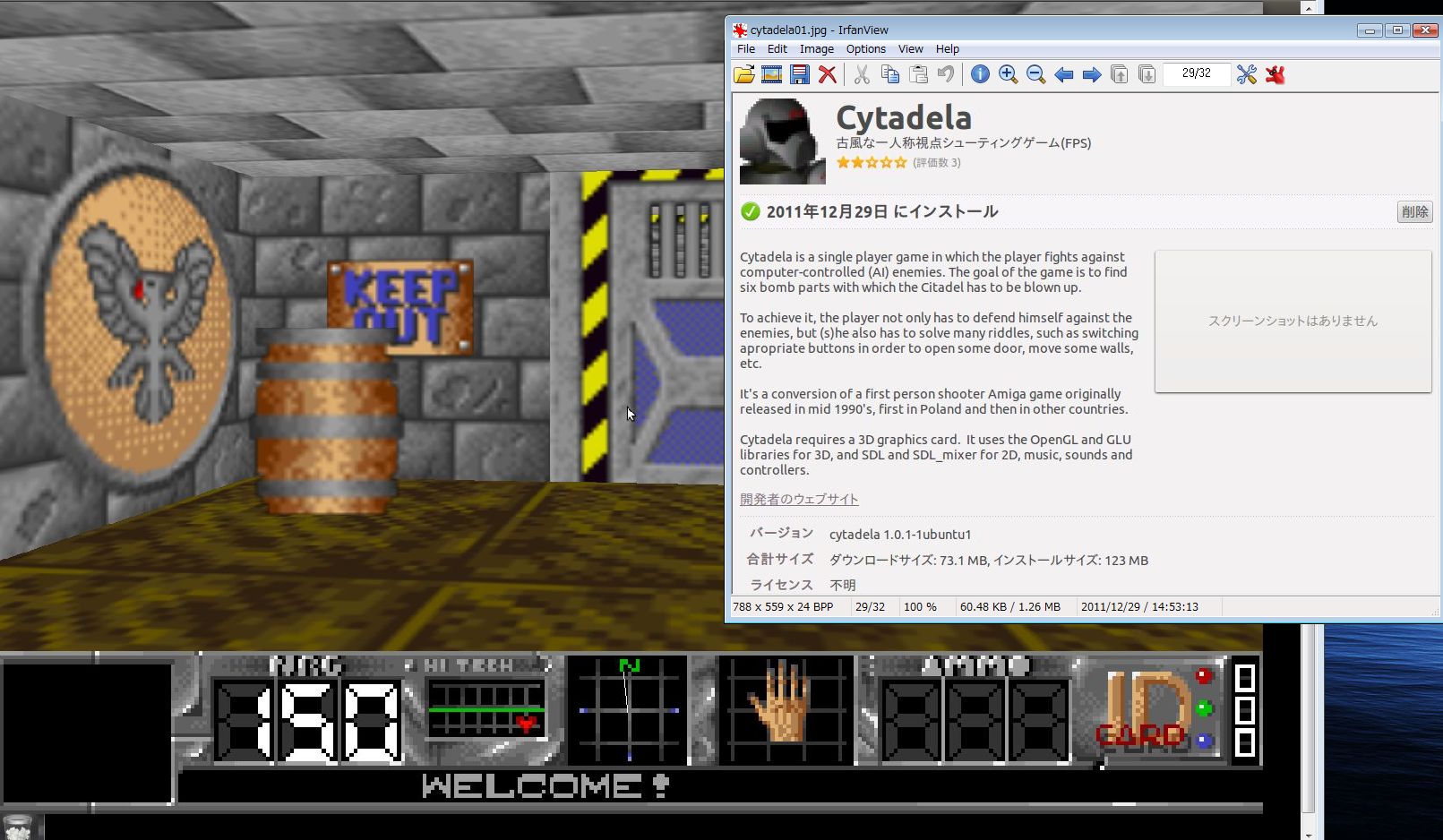Image resolution: width=1443 pixels, height=840 pixels.
Task: Show image information via blue info icon
Action: (x=980, y=74)
